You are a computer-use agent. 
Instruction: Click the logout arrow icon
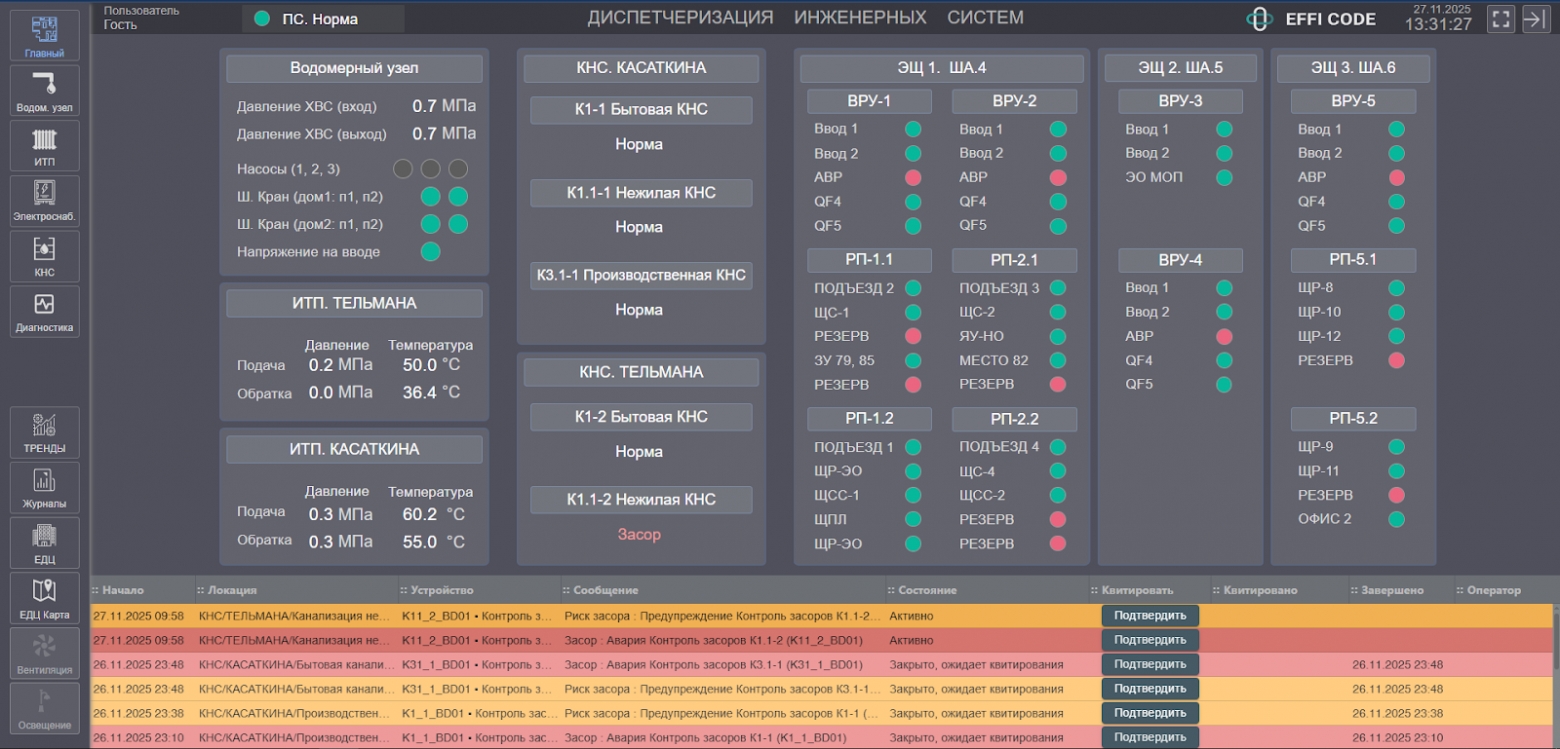[x=1535, y=19]
